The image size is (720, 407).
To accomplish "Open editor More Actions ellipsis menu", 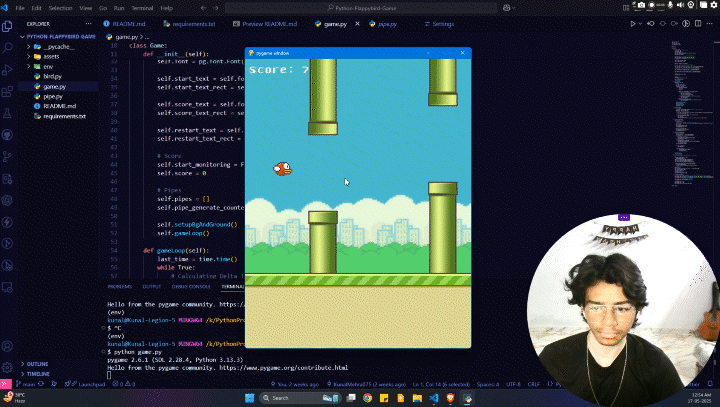I will click(710, 24).
